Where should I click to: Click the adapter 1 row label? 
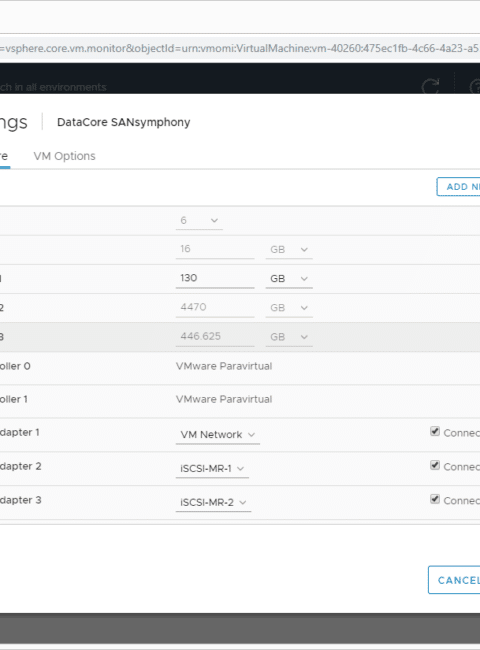(20, 432)
